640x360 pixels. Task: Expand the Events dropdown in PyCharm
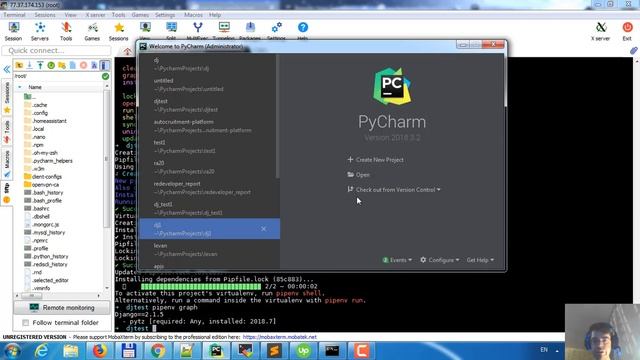click(397, 260)
